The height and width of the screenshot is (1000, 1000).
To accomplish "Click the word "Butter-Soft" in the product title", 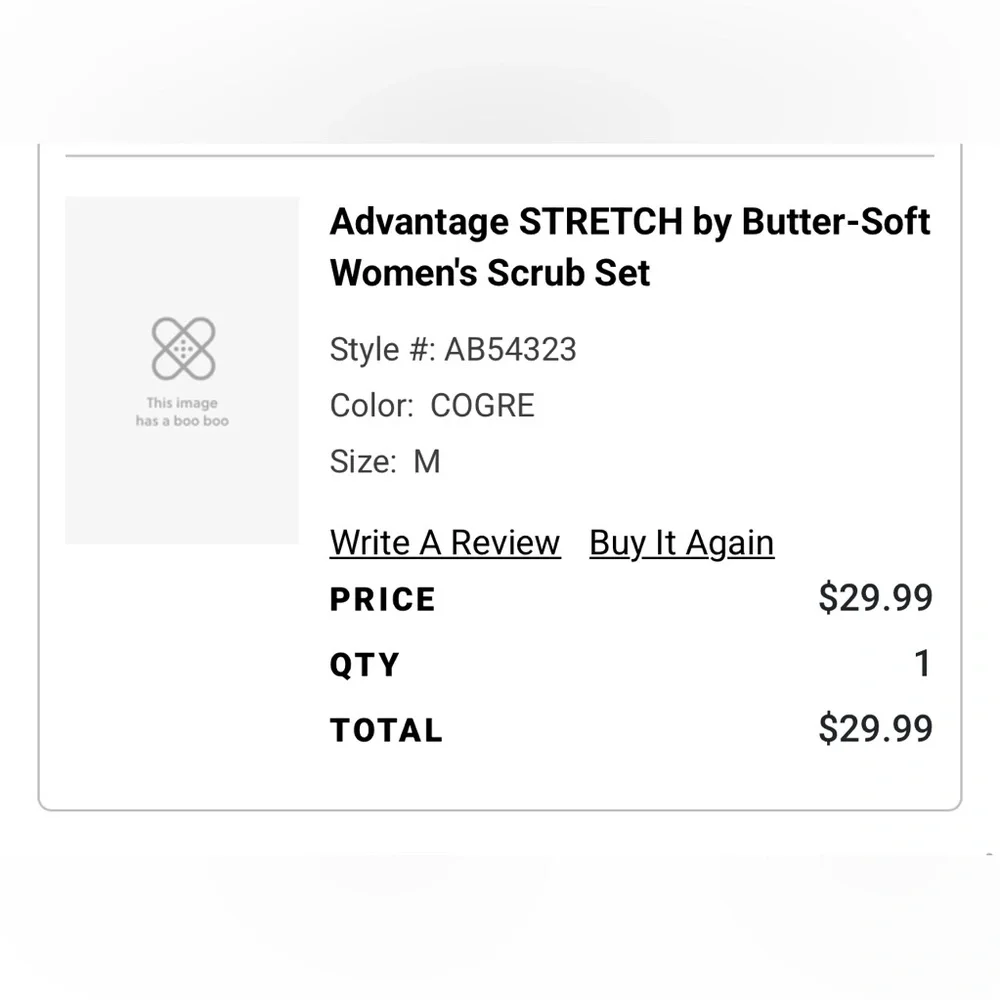I will pos(836,221).
